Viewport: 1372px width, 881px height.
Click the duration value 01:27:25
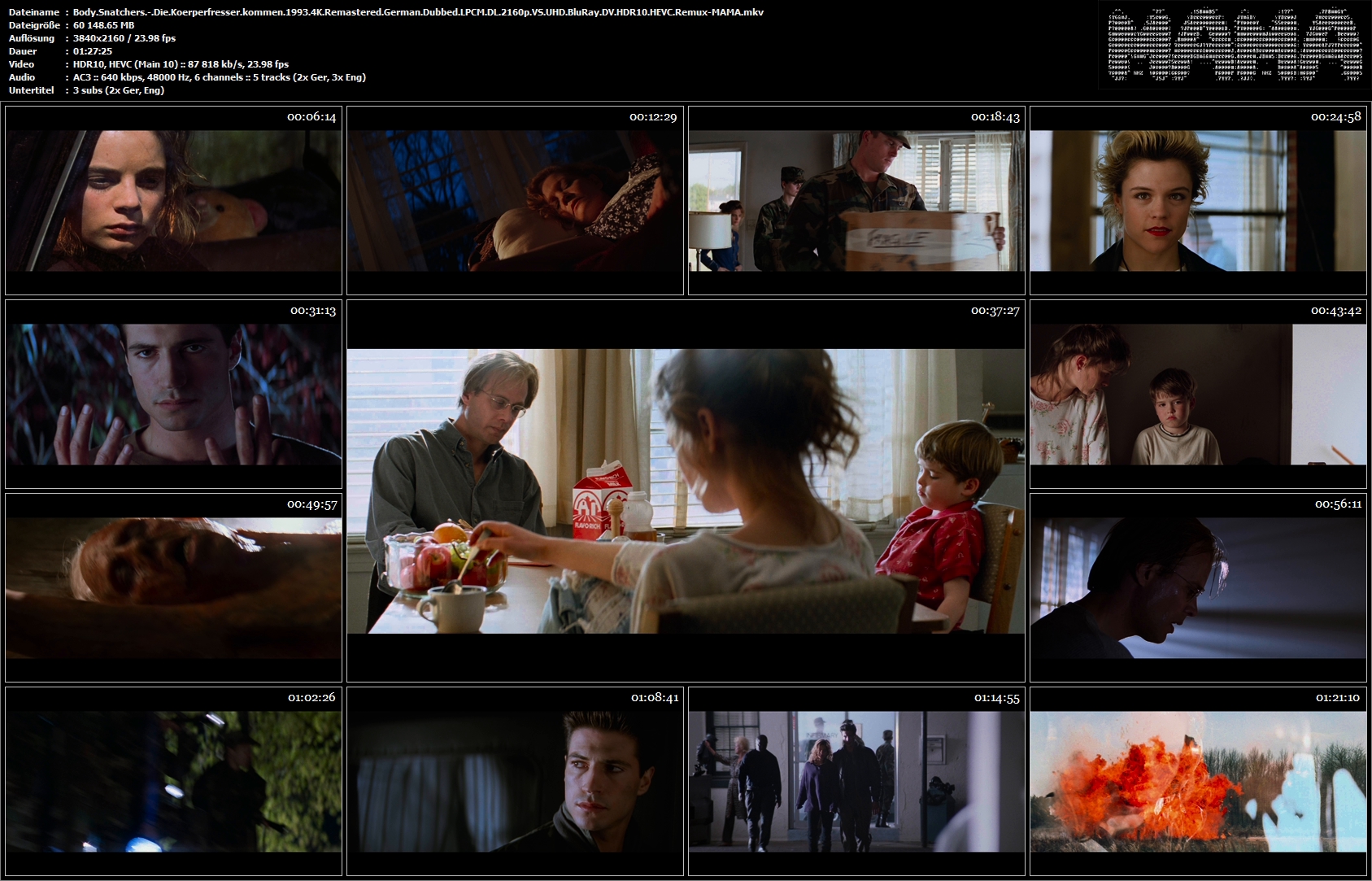click(93, 51)
